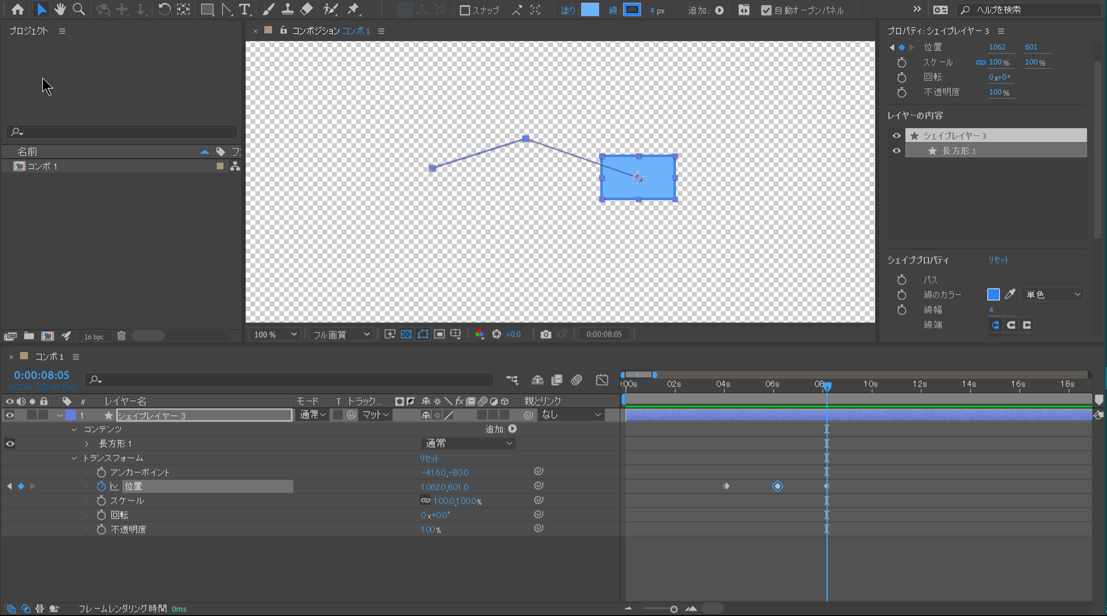Select the Pen tool in toolbar
The height and width of the screenshot is (616, 1107).
pyautogui.click(x=227, y=10)
